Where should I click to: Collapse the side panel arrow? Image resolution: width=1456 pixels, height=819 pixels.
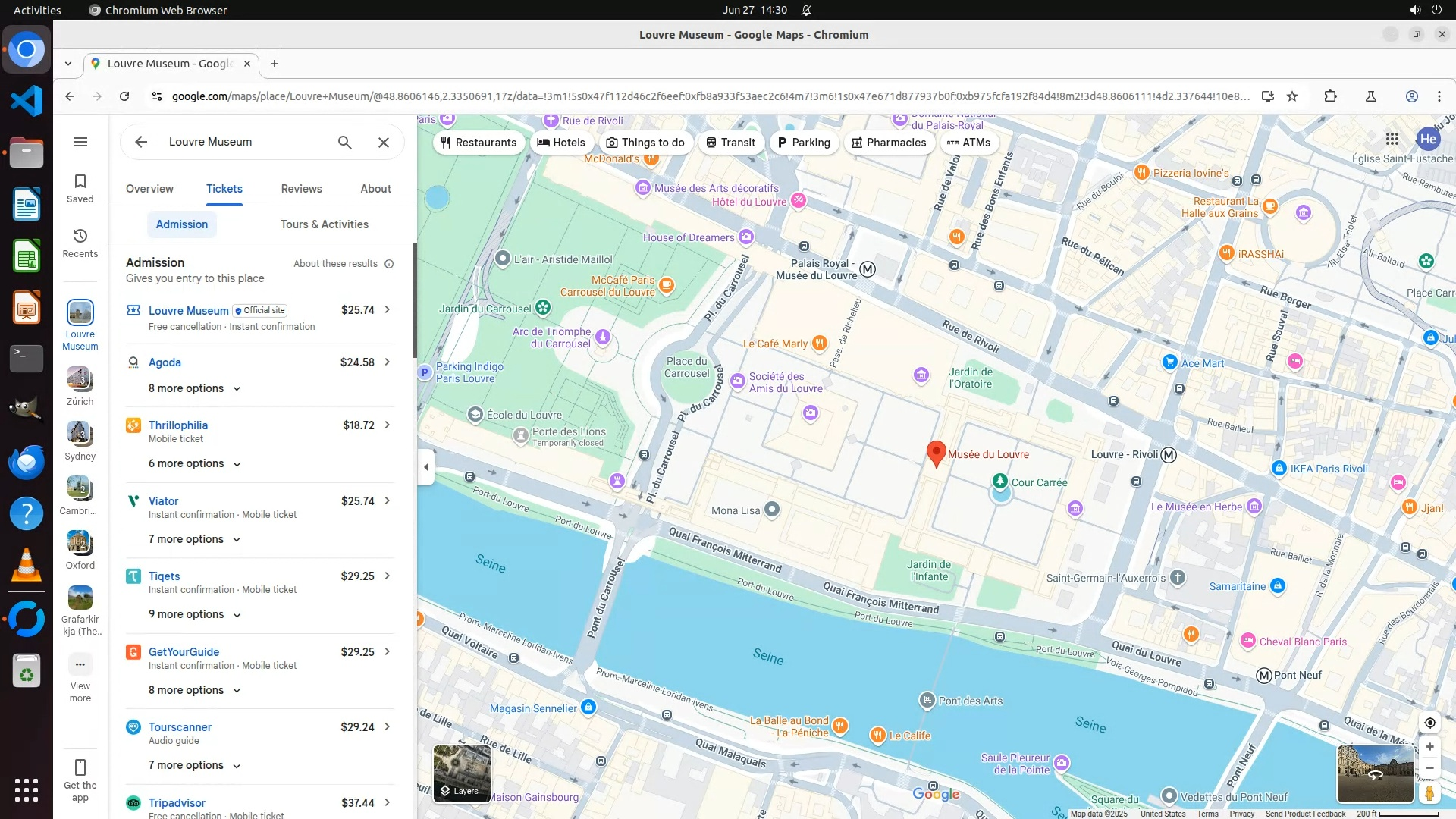point(425,467)
